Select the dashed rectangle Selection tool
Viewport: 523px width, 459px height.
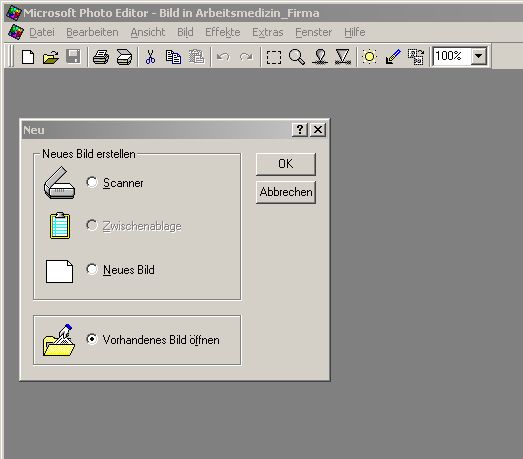(274, 57)
